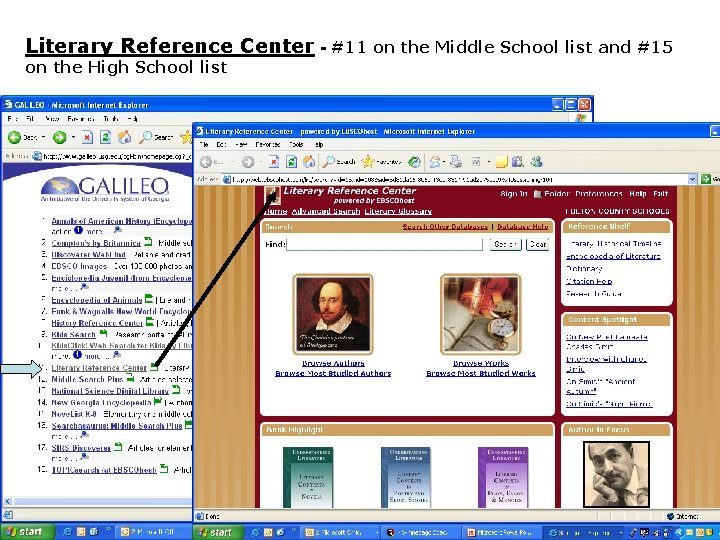Click the Back button in the GALILEO window
The height and width of the screenshot is (540, 720).
click(x=15, y=137)
